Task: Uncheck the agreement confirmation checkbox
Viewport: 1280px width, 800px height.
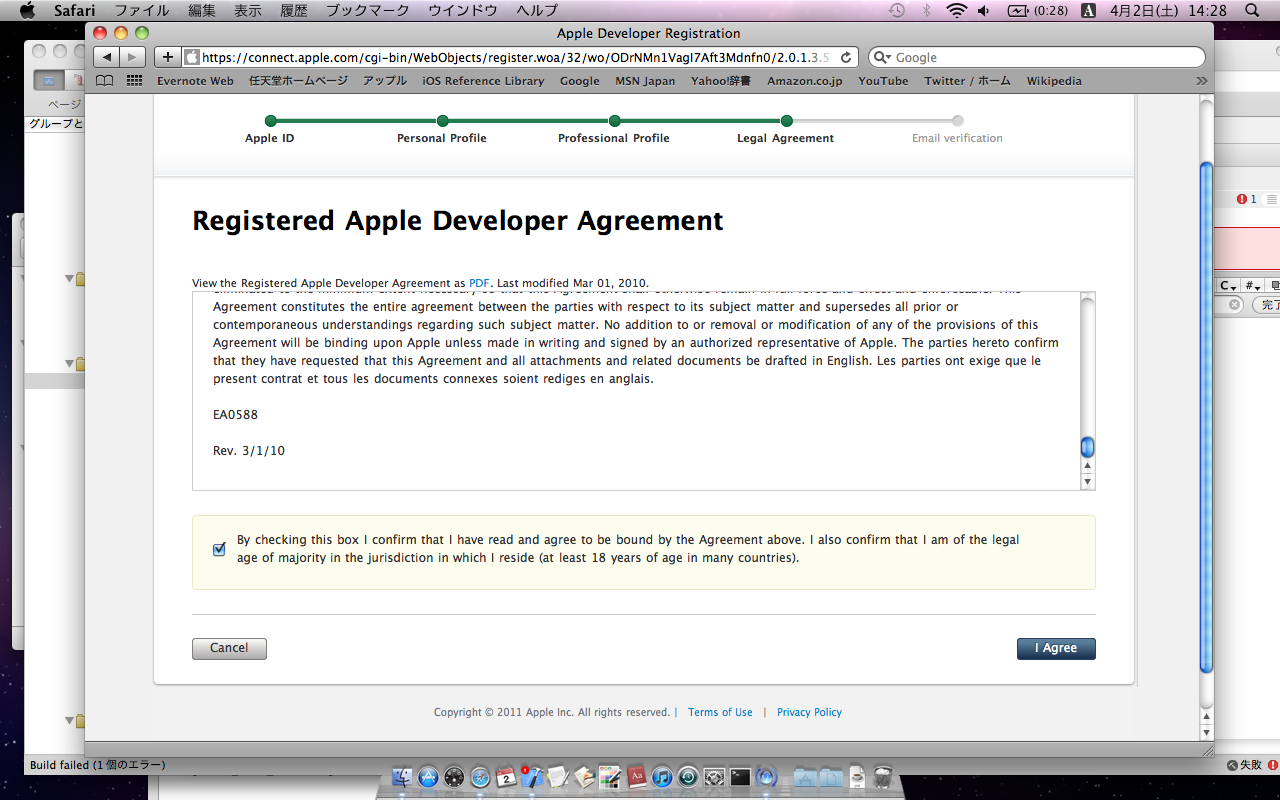Action: coord(219,549)
